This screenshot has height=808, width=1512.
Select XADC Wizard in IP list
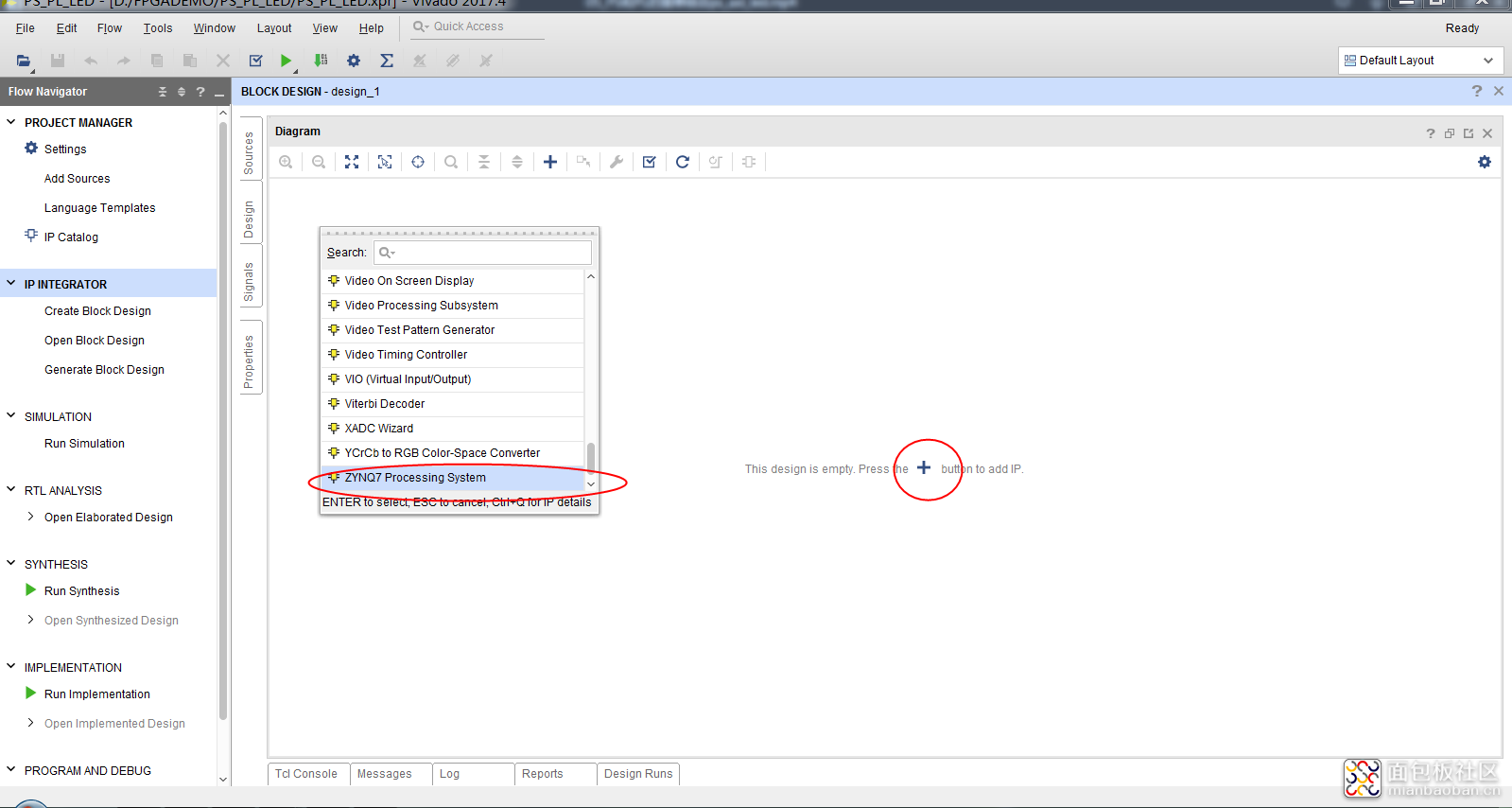(453, 429)
